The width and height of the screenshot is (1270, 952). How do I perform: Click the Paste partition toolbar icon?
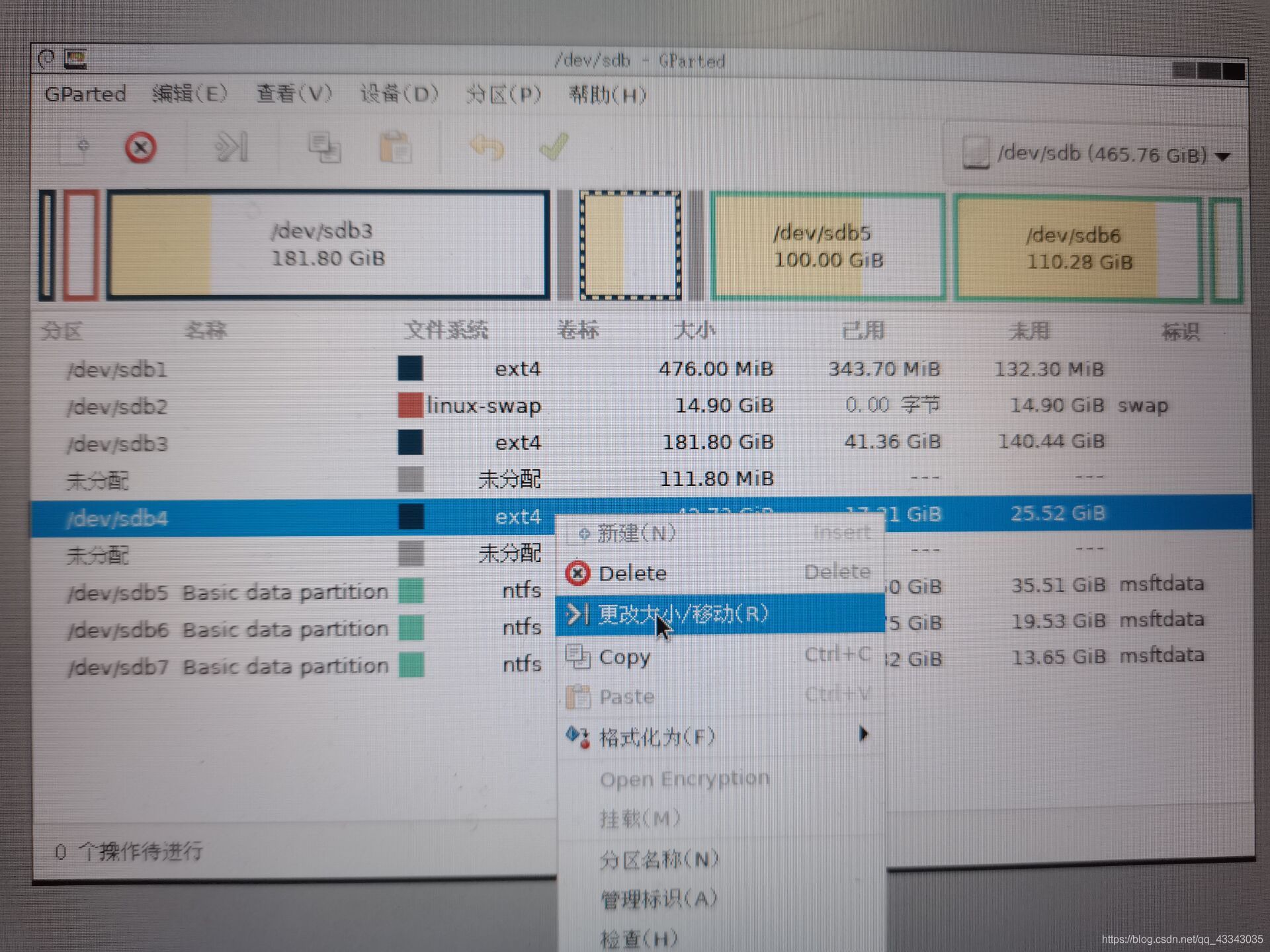(395, 147)
